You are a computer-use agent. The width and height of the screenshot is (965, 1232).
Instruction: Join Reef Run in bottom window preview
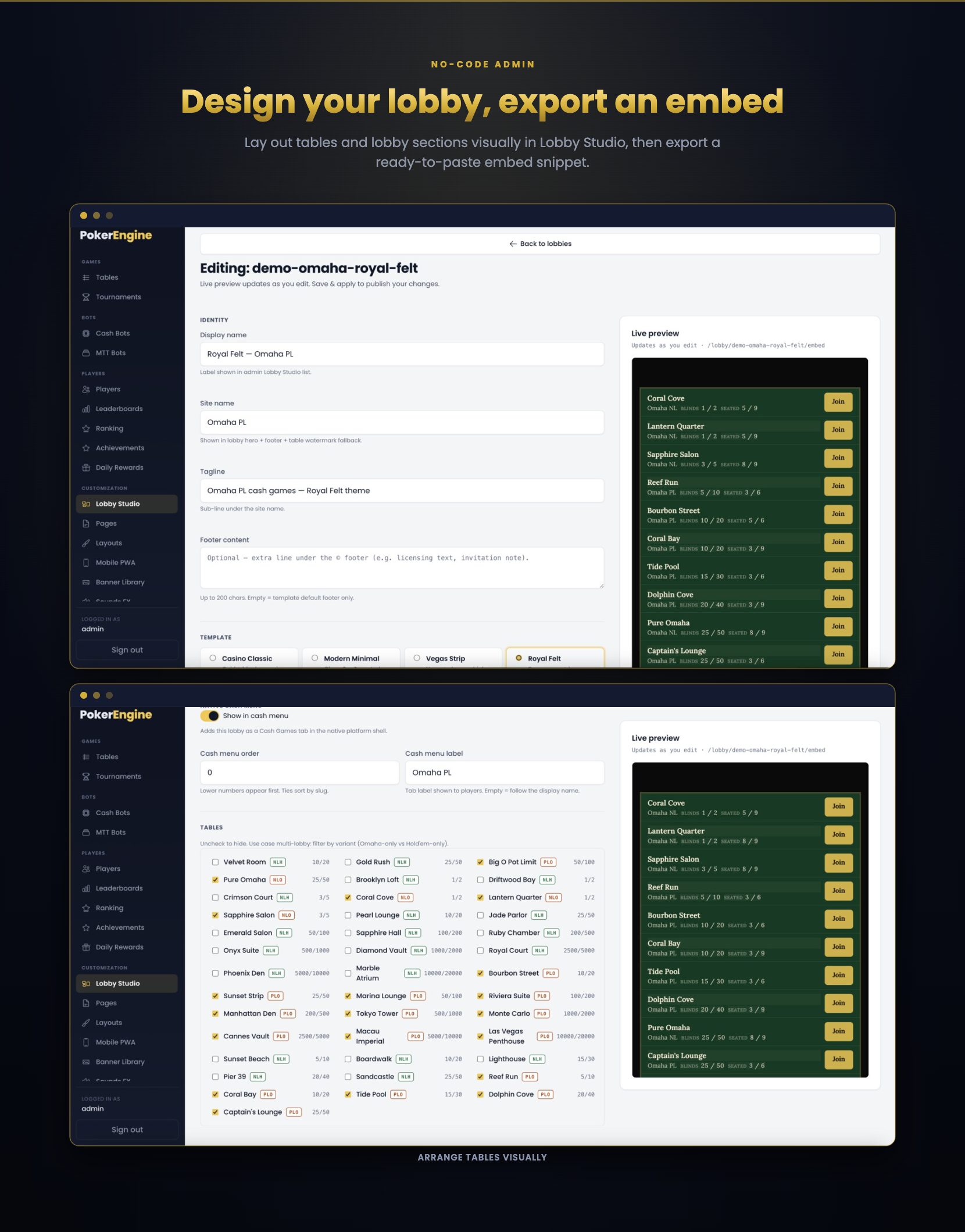838,891
